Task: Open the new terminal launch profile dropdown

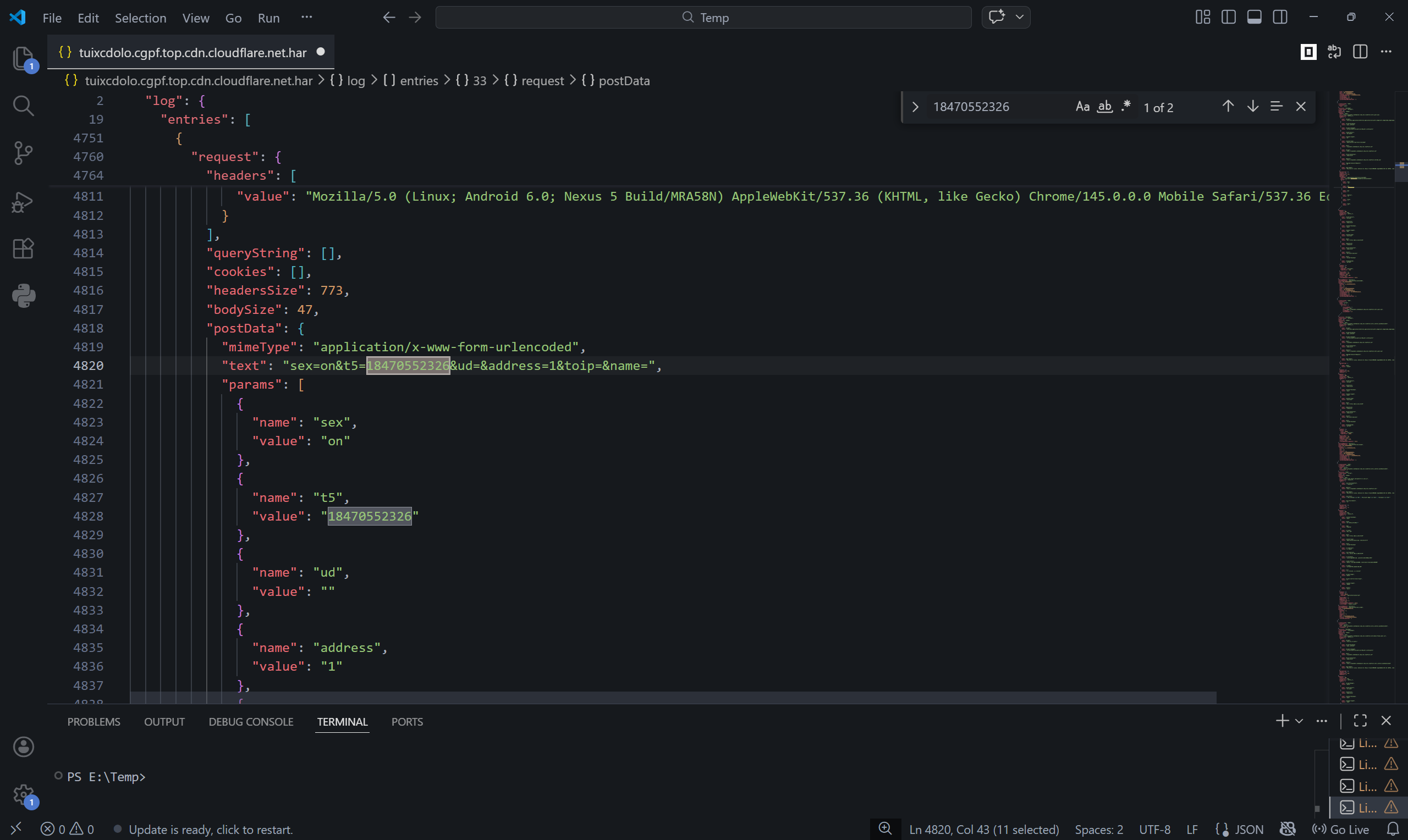Action: coord(1299,721)
